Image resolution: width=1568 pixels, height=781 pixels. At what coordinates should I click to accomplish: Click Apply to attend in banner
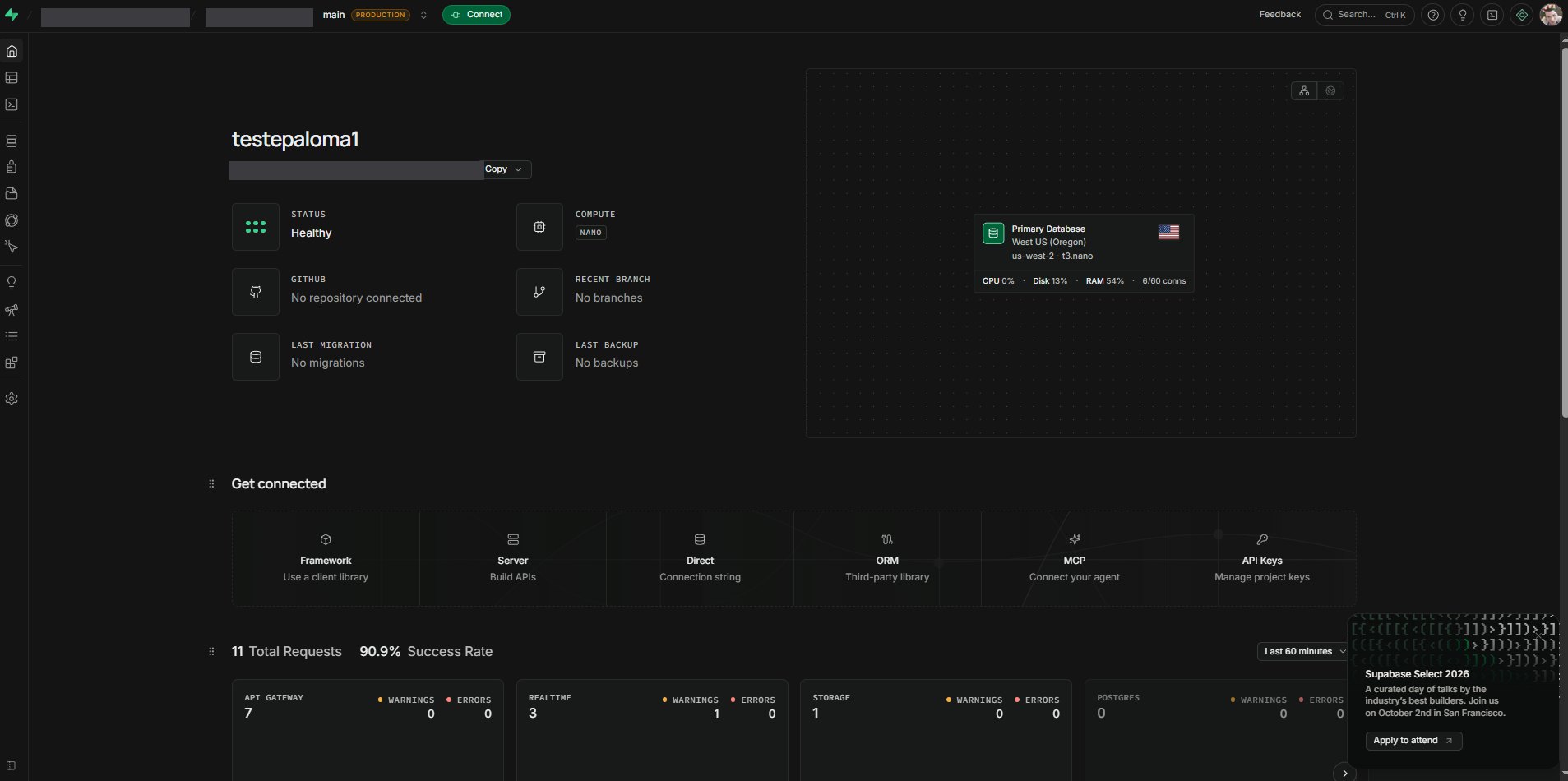point(1413,741)
